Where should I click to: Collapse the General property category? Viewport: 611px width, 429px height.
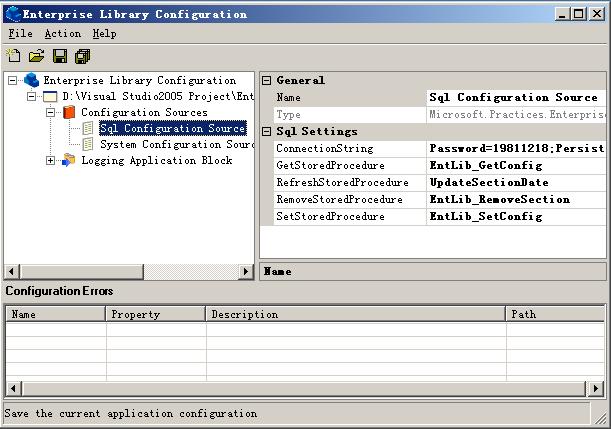tap(267, 80)
